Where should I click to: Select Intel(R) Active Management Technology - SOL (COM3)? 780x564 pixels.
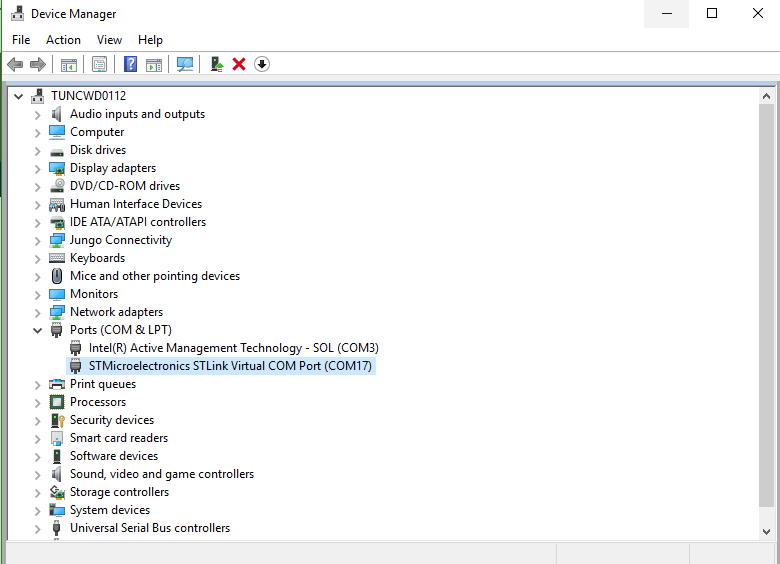(x=234, y=348)
